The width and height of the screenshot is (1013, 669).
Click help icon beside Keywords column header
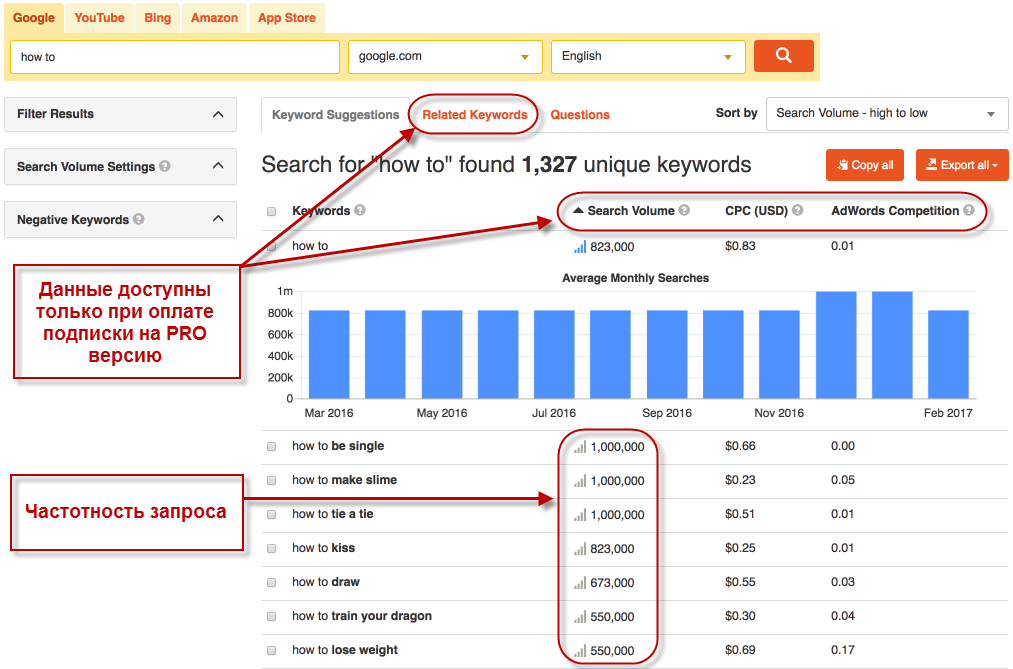[360, 210]
